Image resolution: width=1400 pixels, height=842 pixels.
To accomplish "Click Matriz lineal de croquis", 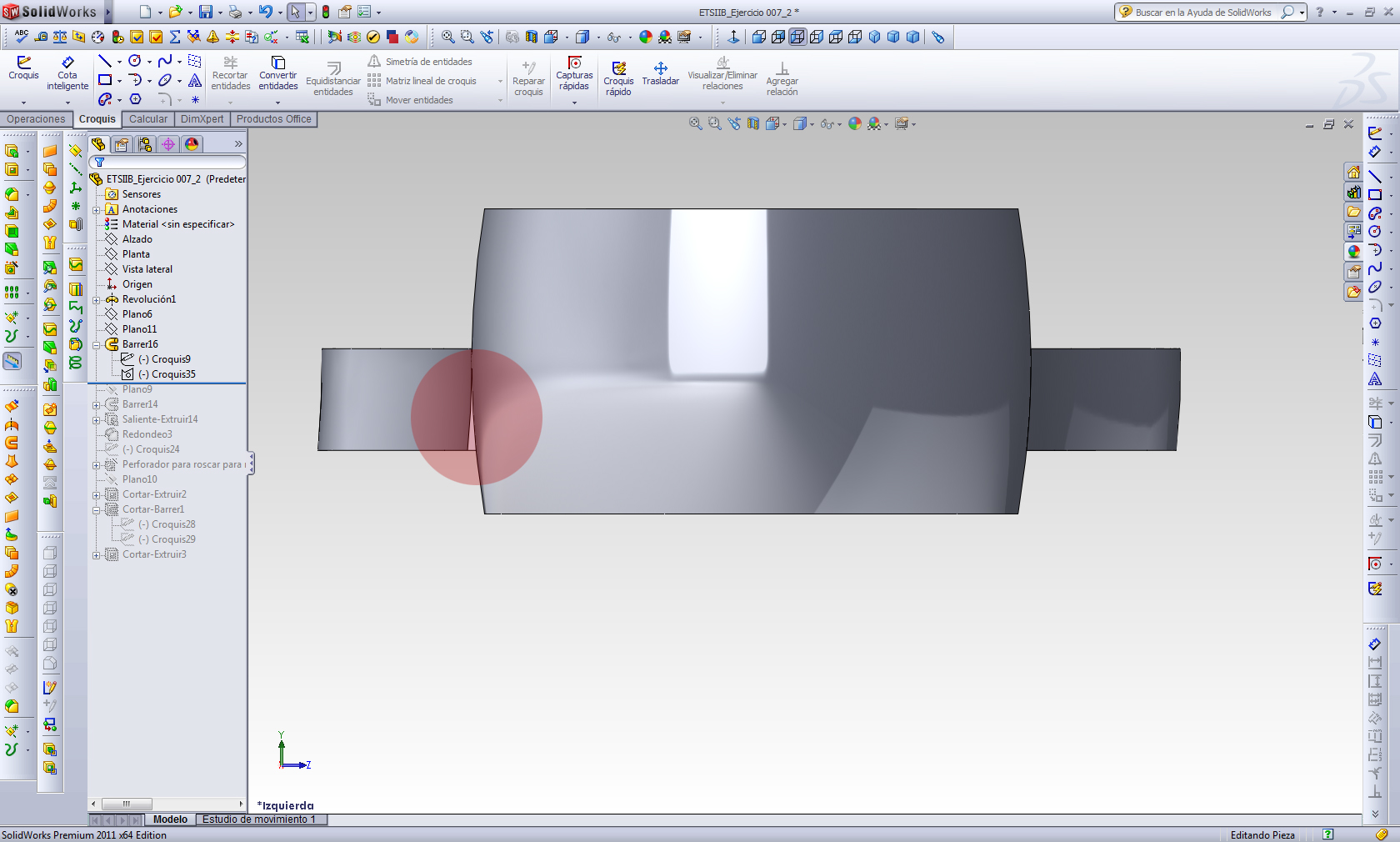I will pyautogui.click(x=422, y=81).
